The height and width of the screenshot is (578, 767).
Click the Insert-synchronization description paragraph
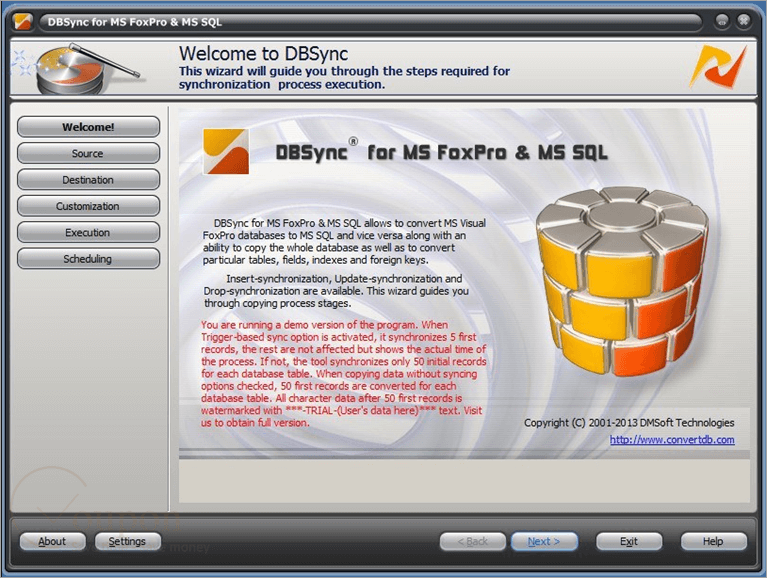click(x=336, y=291)
